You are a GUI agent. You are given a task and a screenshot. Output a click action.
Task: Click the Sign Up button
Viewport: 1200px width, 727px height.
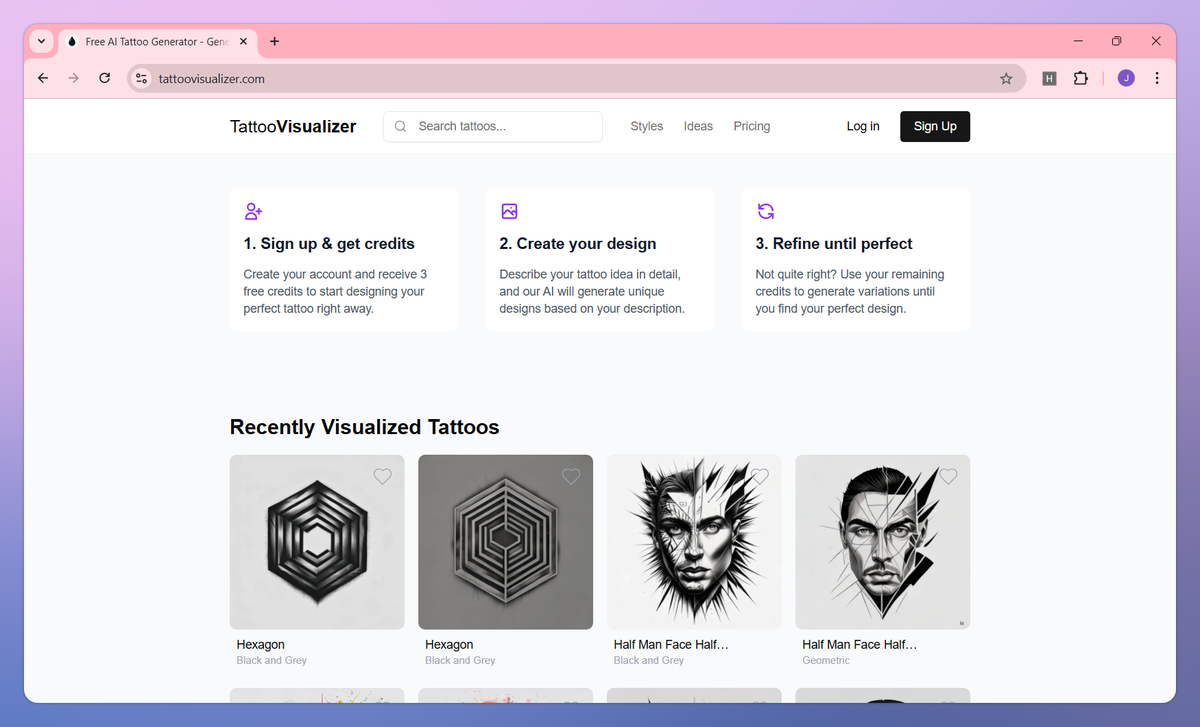[934, 126]
